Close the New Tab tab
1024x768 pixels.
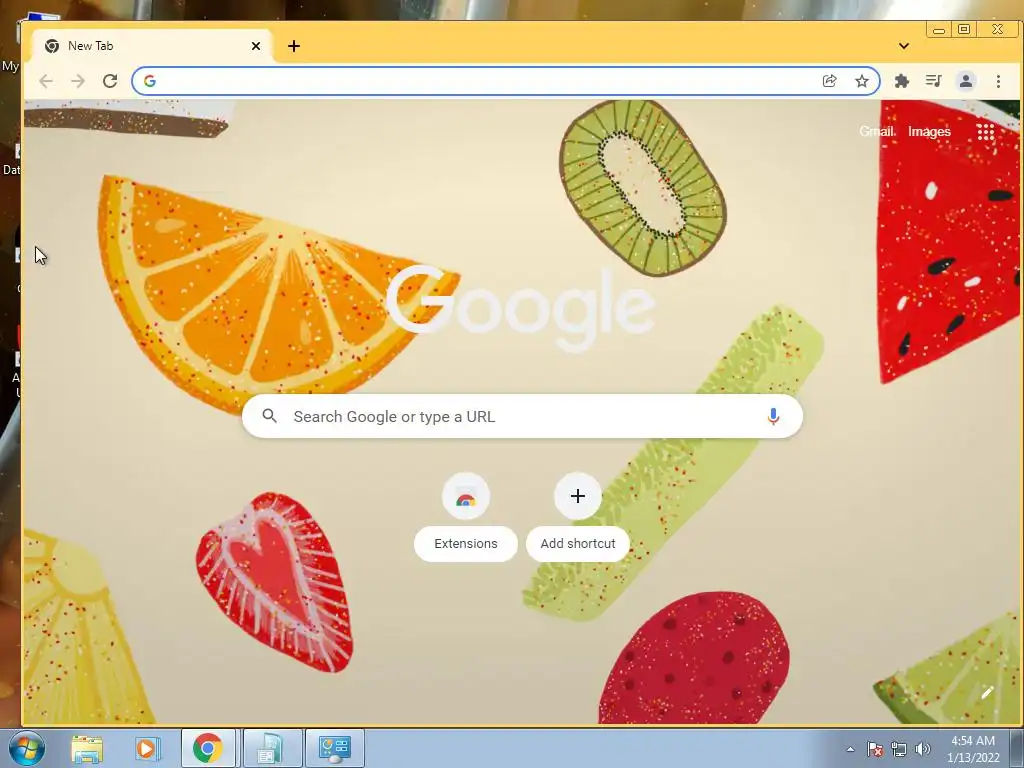256,46
